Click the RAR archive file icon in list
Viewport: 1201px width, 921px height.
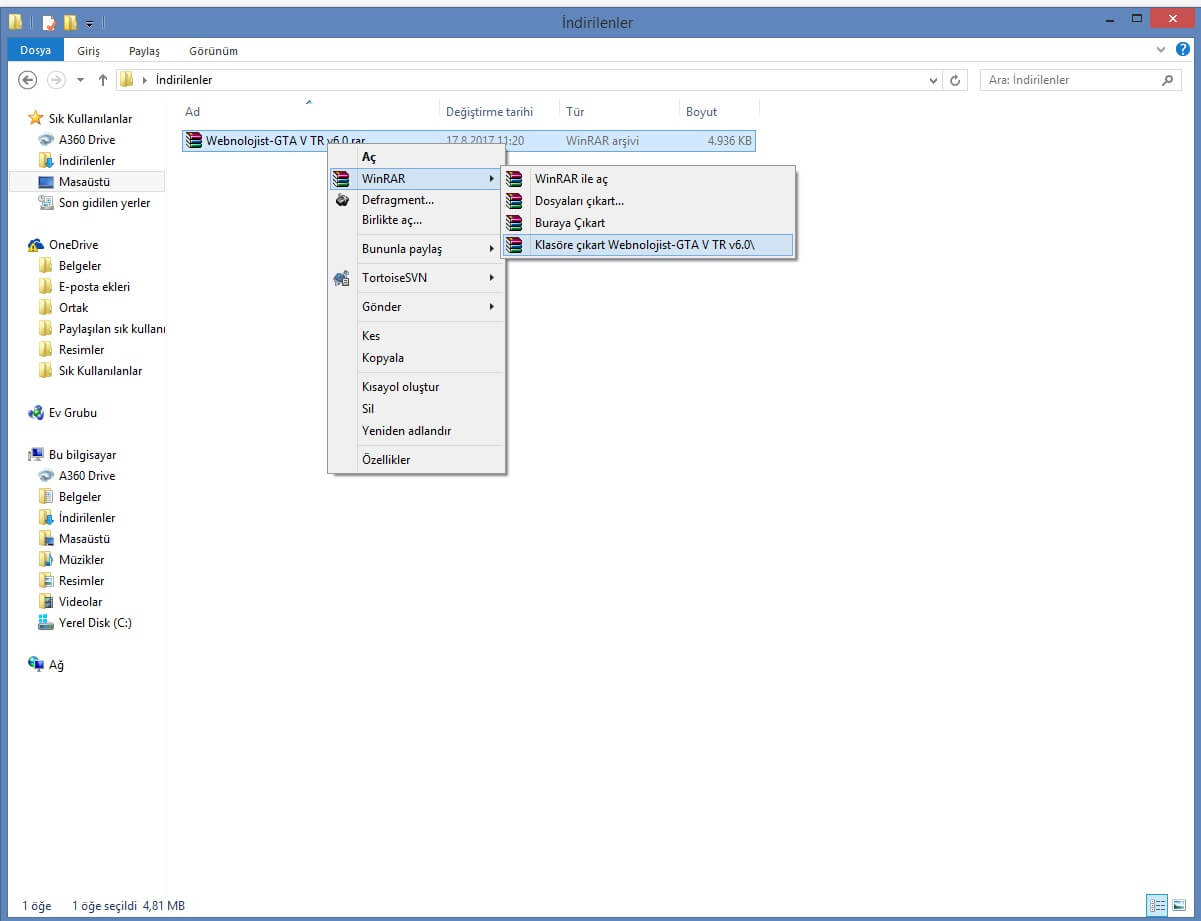pos(194,141)
